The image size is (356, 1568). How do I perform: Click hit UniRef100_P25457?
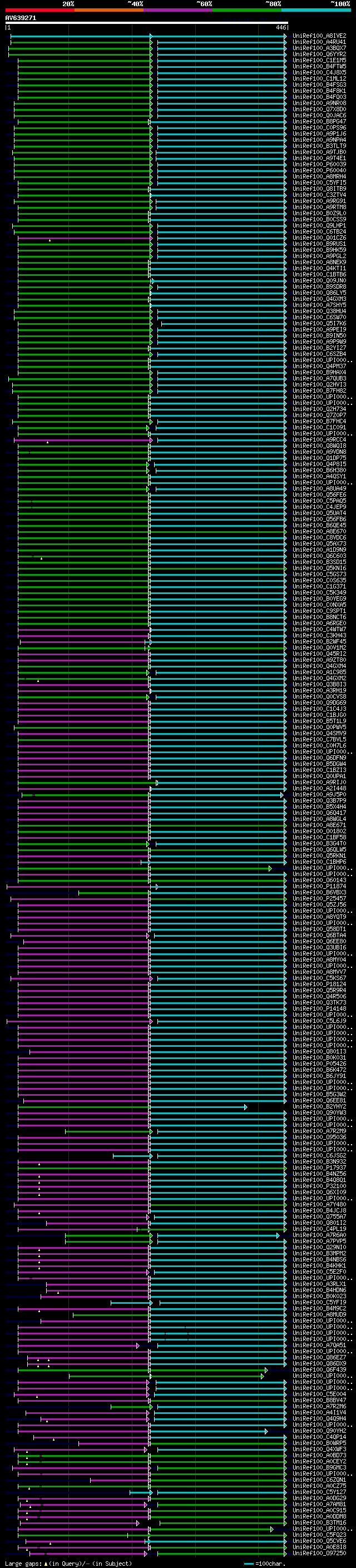coord(319,898)
